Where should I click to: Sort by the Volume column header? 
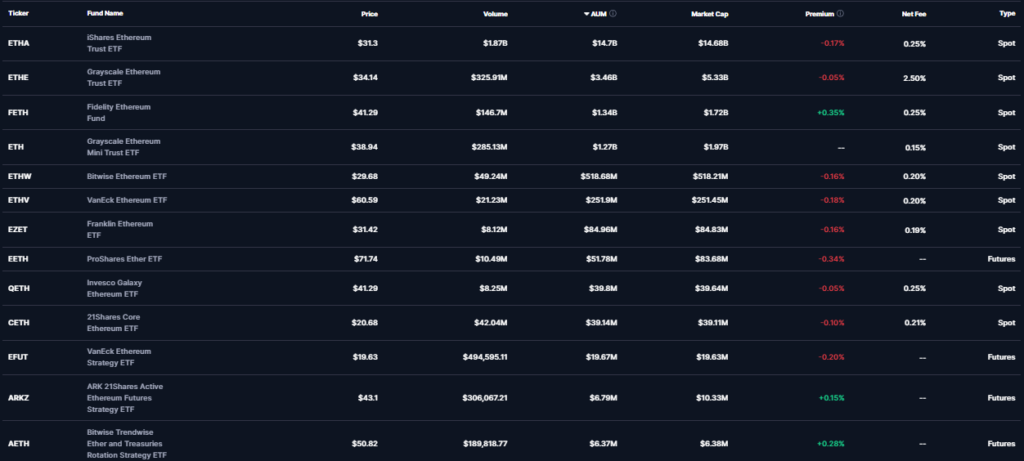[495, 14]
